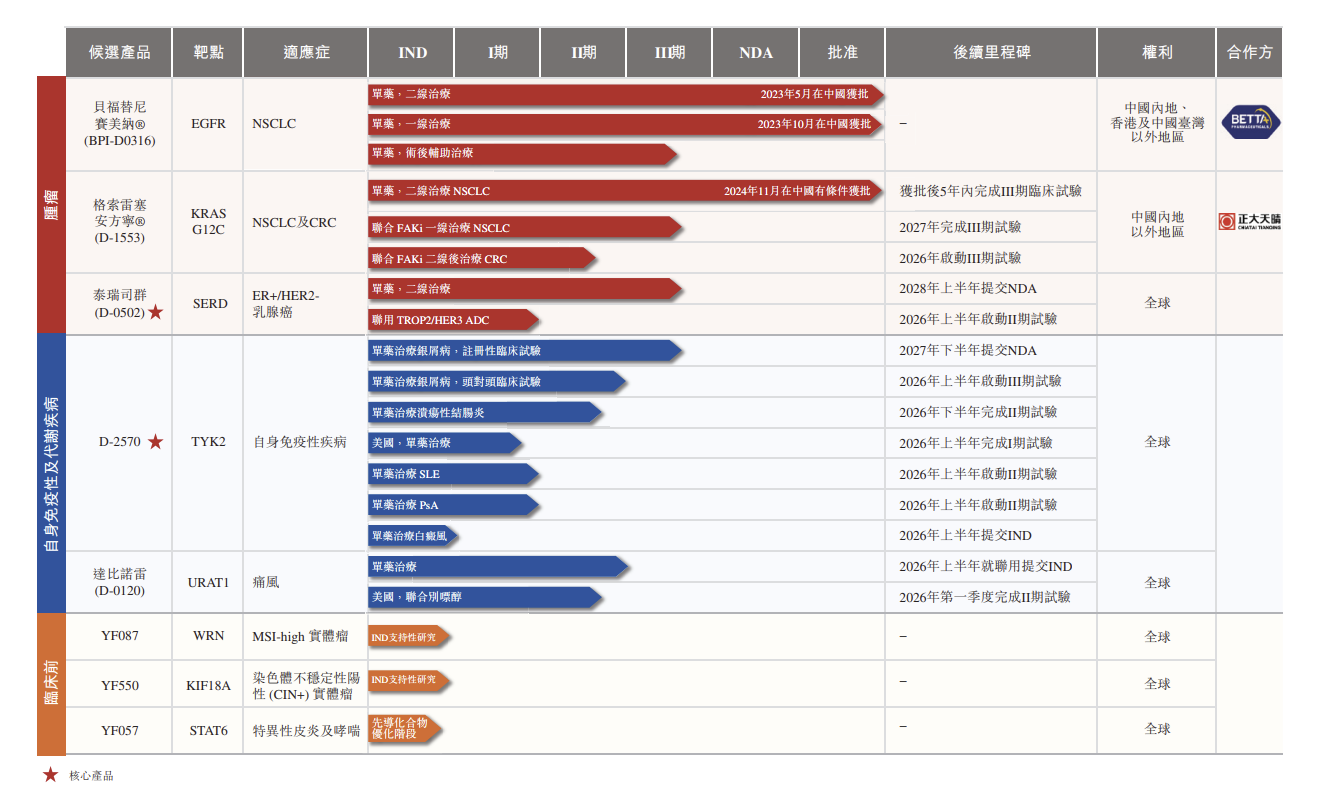Click the 先導化合物優化階段 bar
The height and width of the screenshot is (800, 1318).
pos(406,729)
